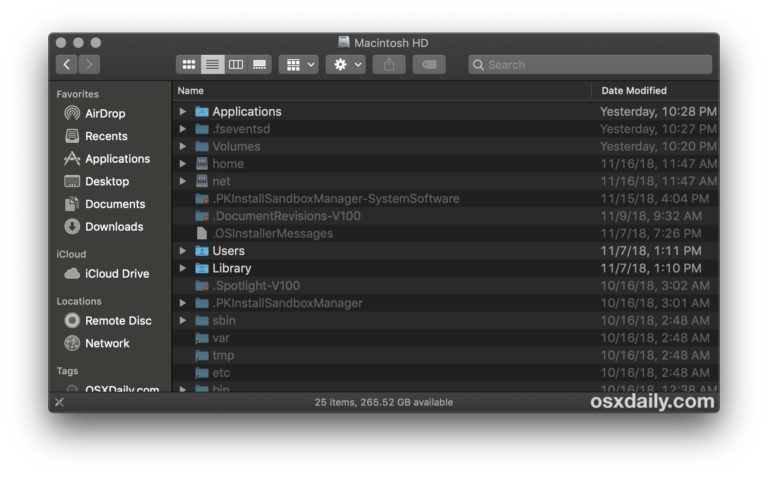768x477 pixels.
Task: Switch to icon view
Action: coord(189,65)
